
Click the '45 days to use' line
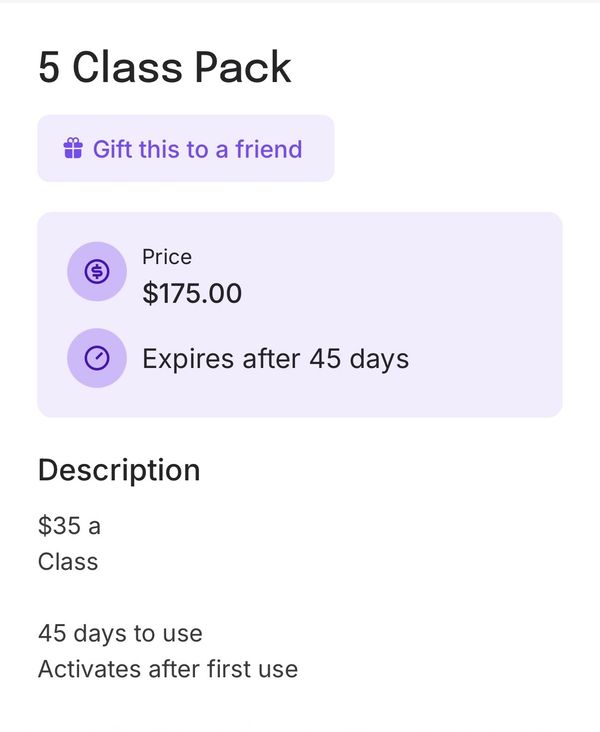[119, 633]
